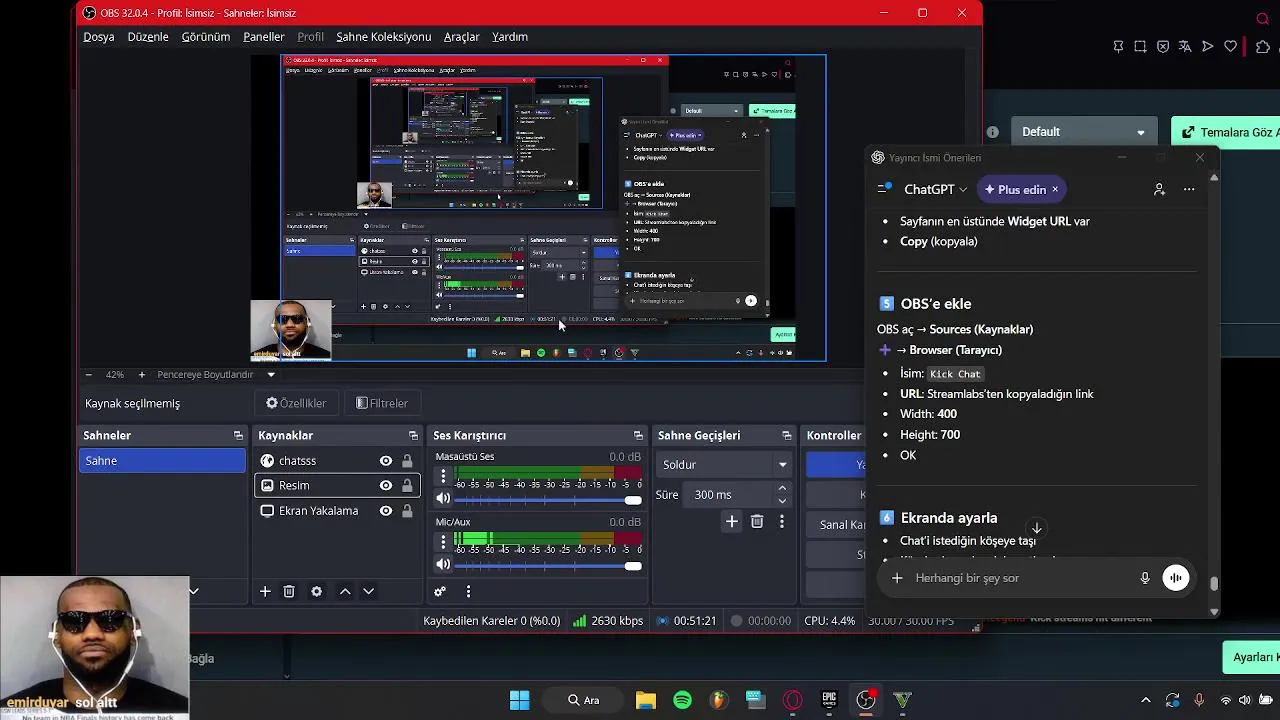Screen dimensions: 1280x720
Task: Click Özellikler button
Action: click(x=296, y=403)
